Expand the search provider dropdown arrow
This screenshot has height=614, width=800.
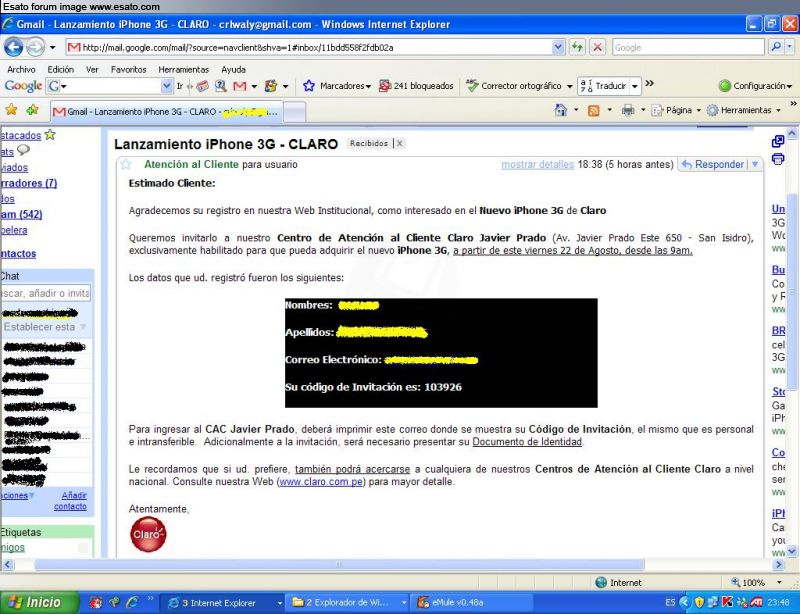pos(790,47)
